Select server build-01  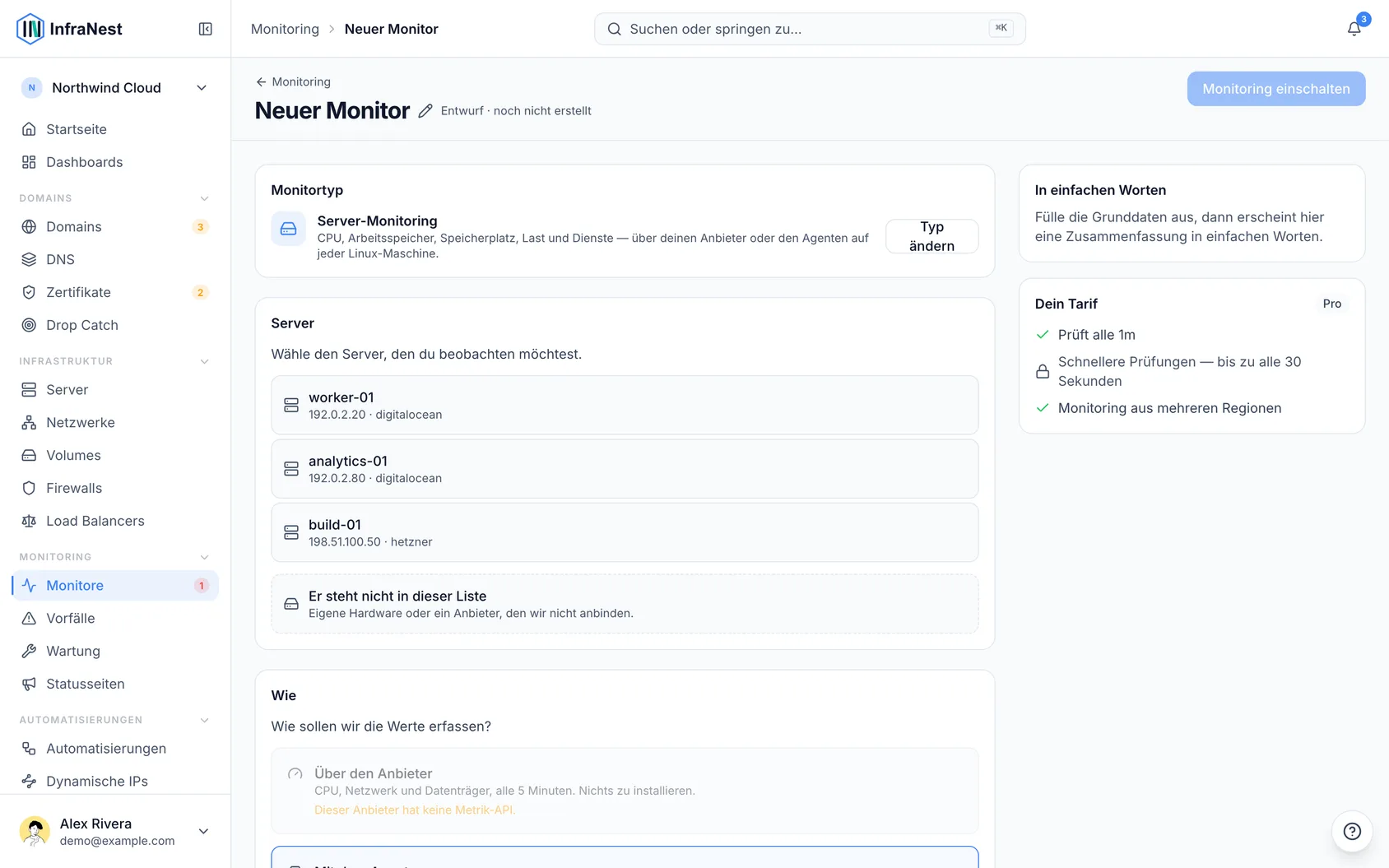tap(625, 532)
